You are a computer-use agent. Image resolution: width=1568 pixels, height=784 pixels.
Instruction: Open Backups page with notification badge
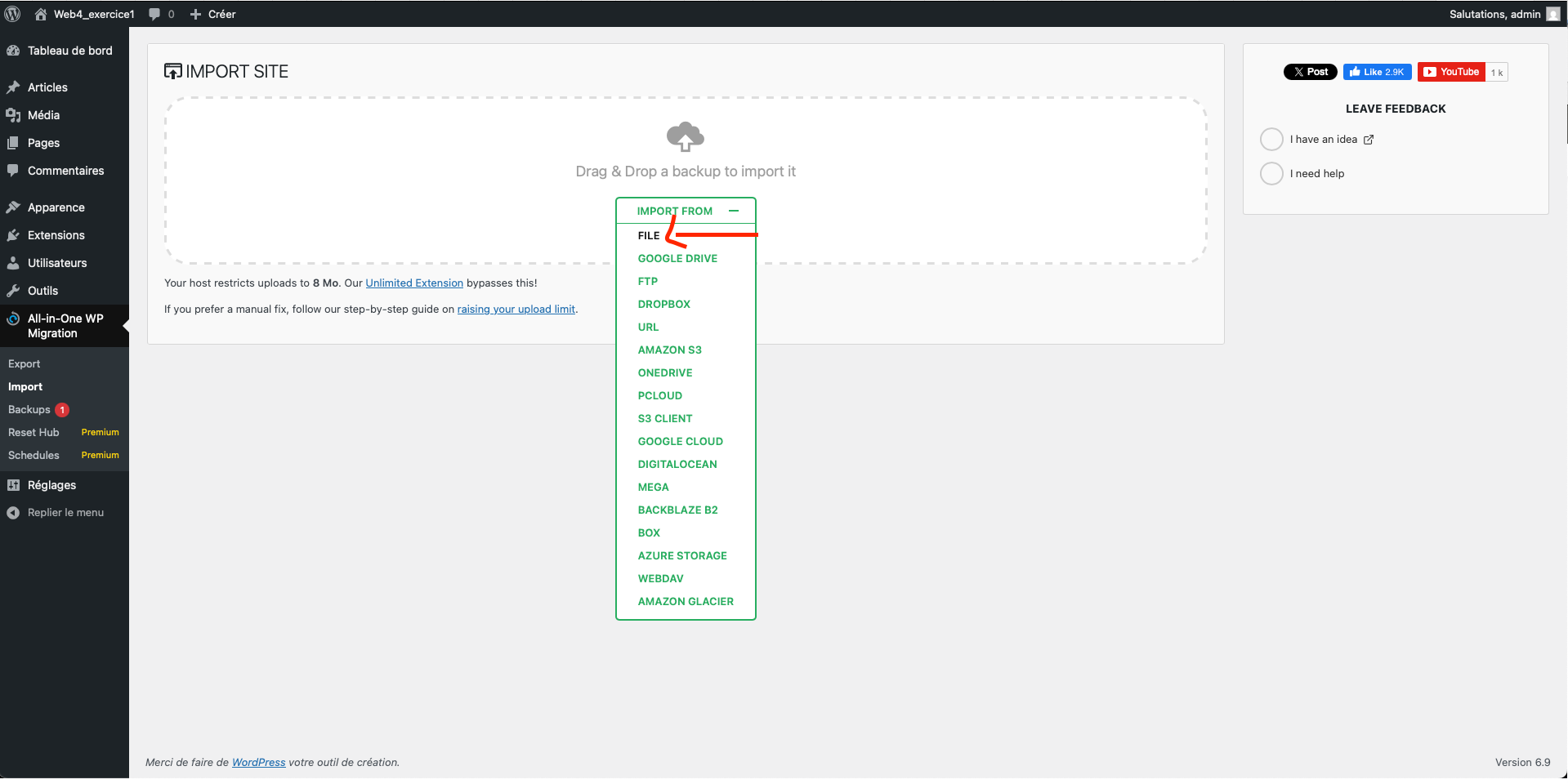29,410
